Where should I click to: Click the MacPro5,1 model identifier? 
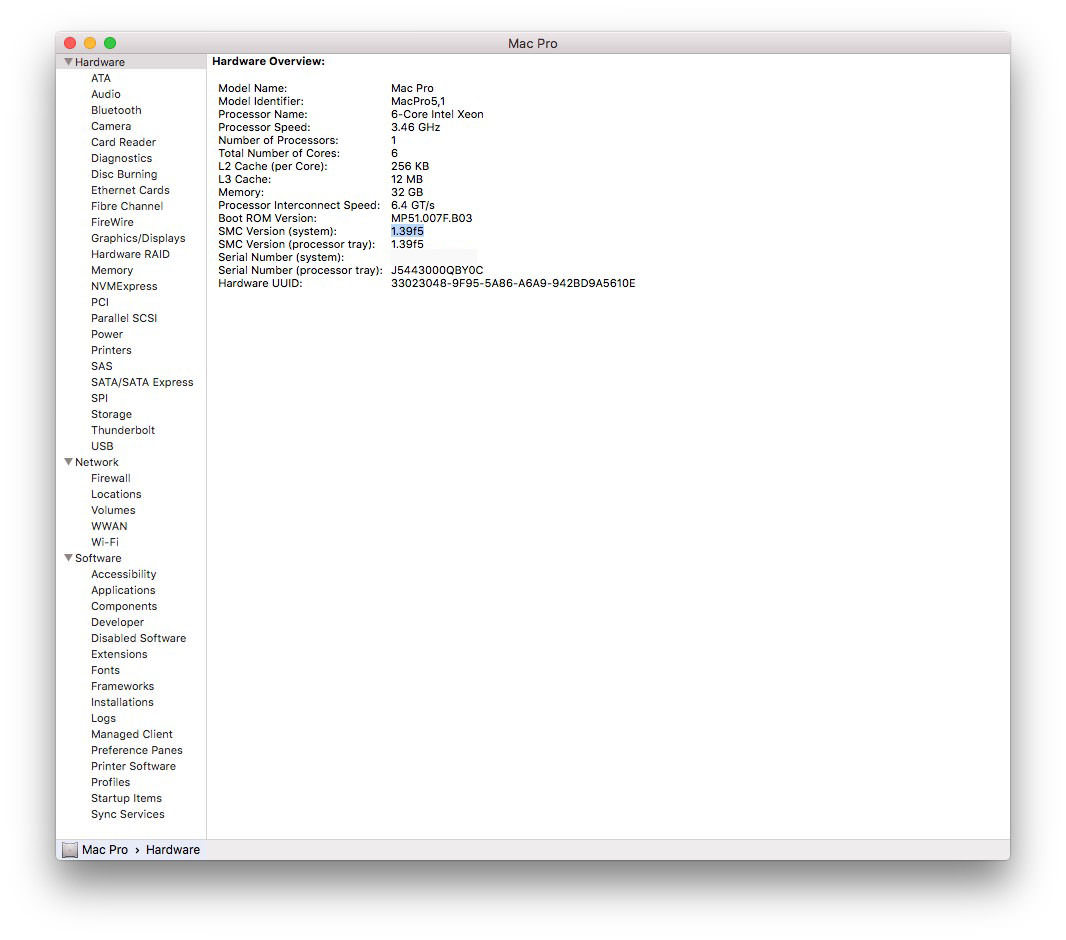(x=418, y=101)
